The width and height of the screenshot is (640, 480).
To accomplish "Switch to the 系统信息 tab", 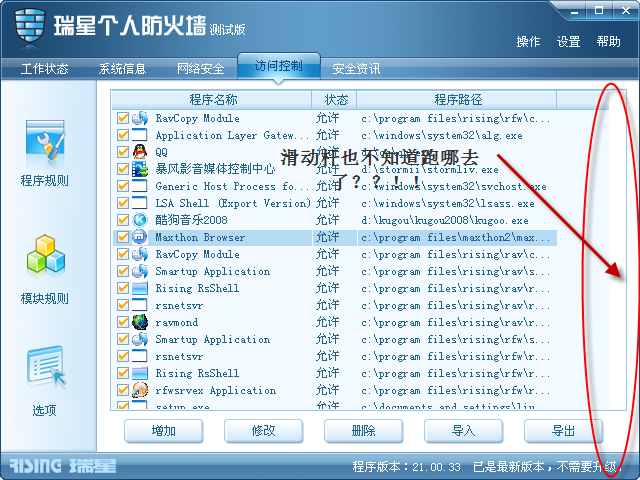I will point(122,69).
